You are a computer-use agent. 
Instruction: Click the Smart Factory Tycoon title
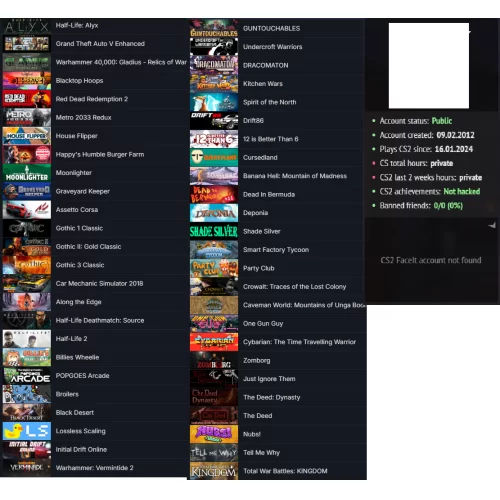[x=276, y=250]
